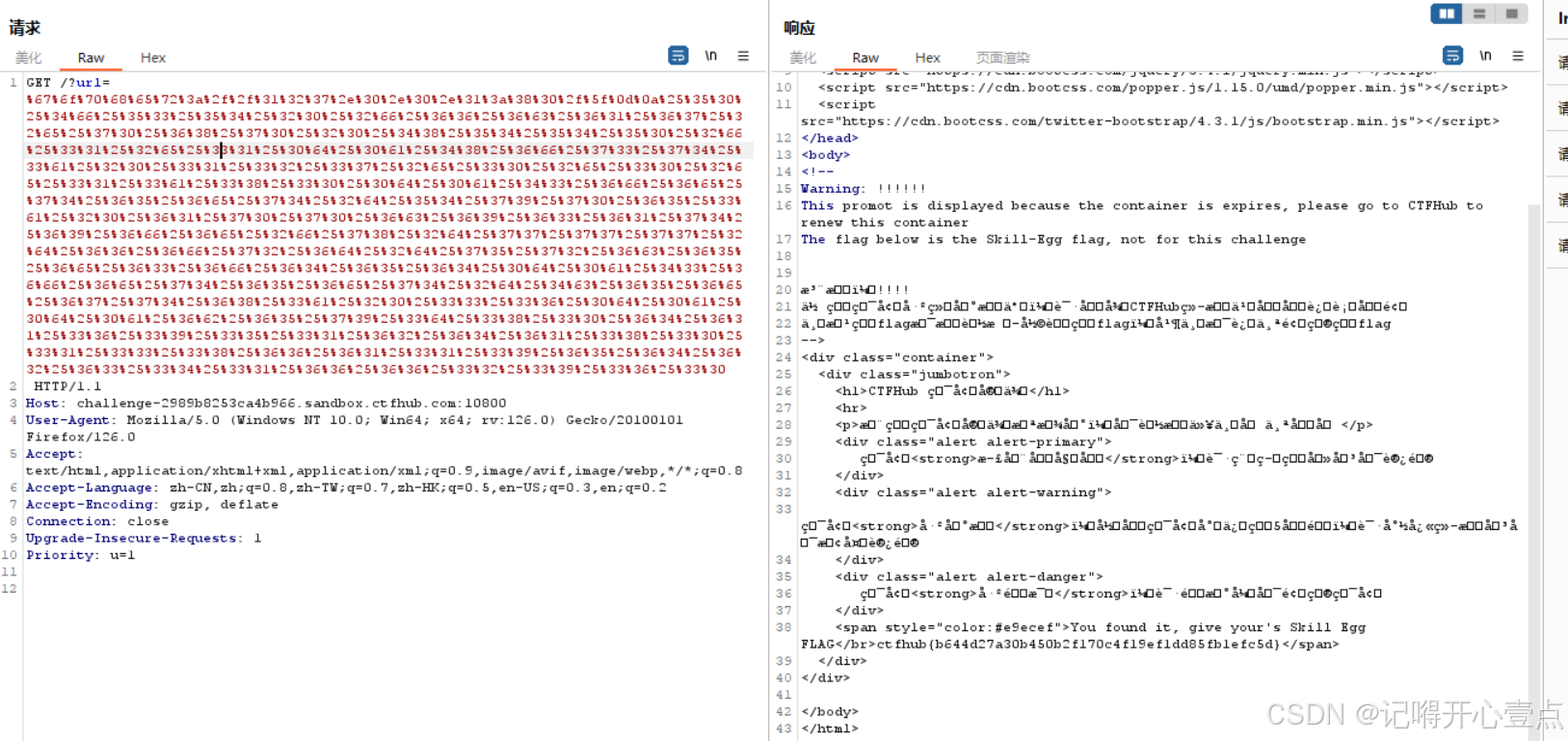This screenshot has width=1568, height=741.
Task: Click the 'You found it' span line
Action: 1101,627
